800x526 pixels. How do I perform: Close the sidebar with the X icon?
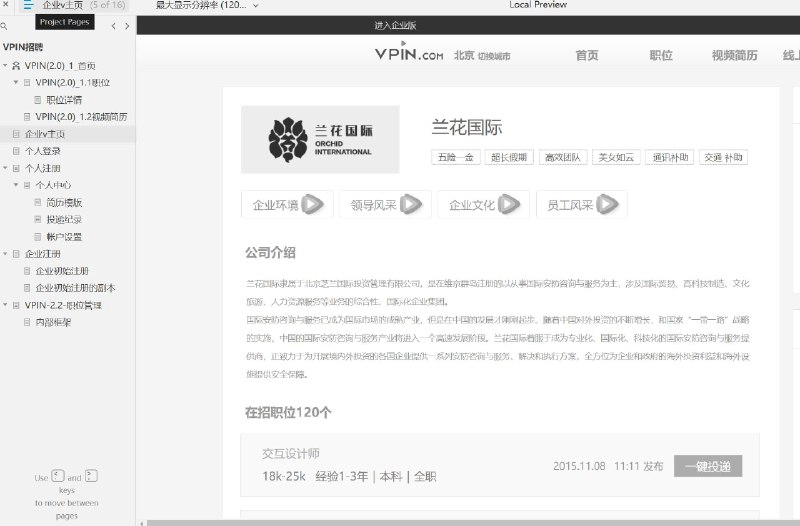click(6, 4)
